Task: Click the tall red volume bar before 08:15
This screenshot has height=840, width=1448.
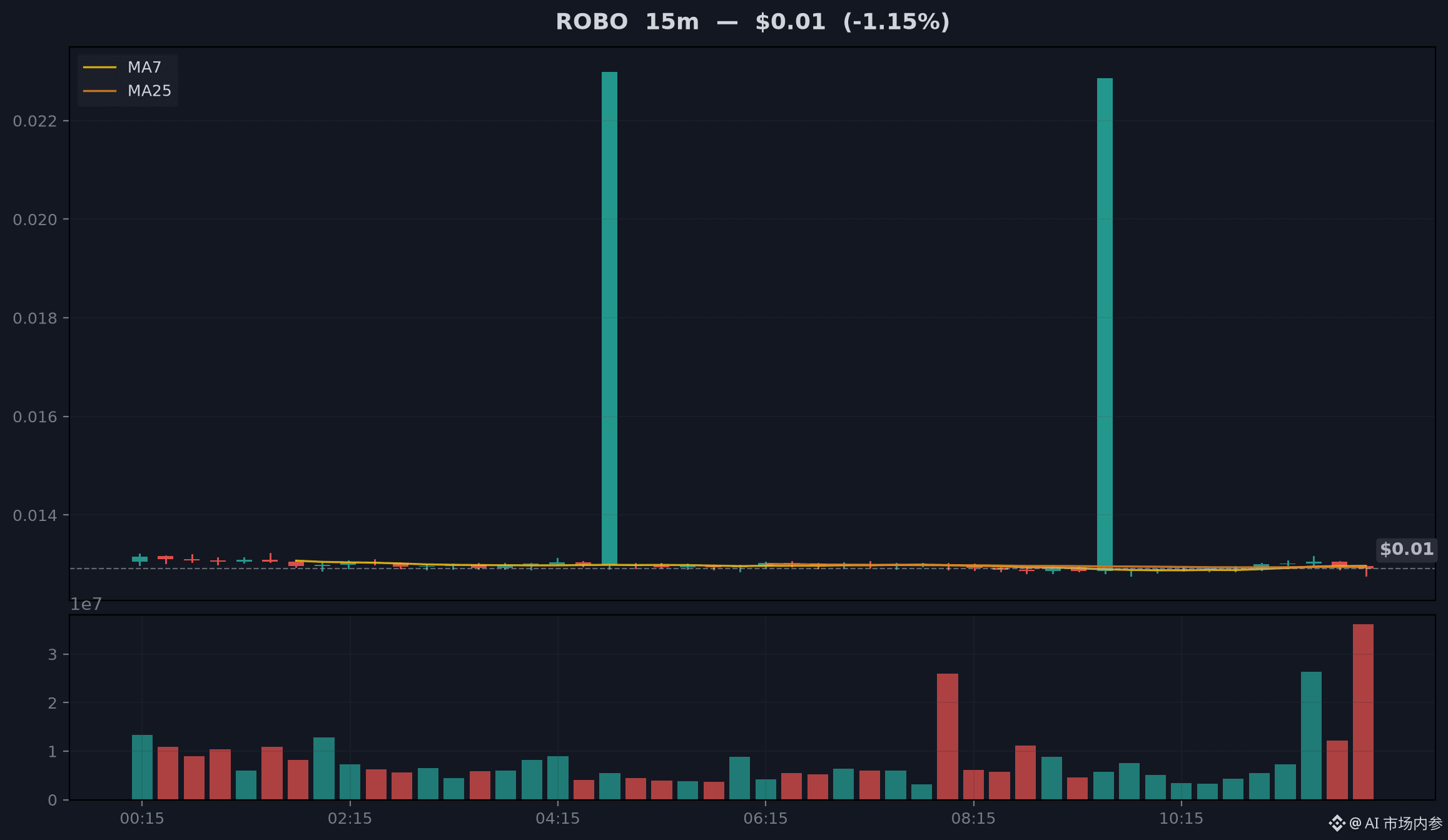Action: [x=948, y=737]
